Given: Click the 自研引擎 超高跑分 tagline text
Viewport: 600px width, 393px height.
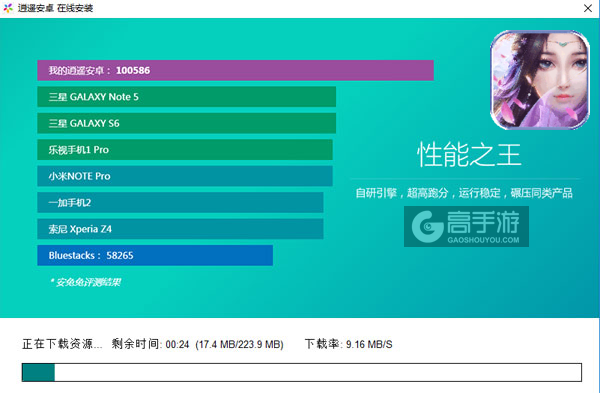Looking at the screenshot, I should [x=464, y=193].
